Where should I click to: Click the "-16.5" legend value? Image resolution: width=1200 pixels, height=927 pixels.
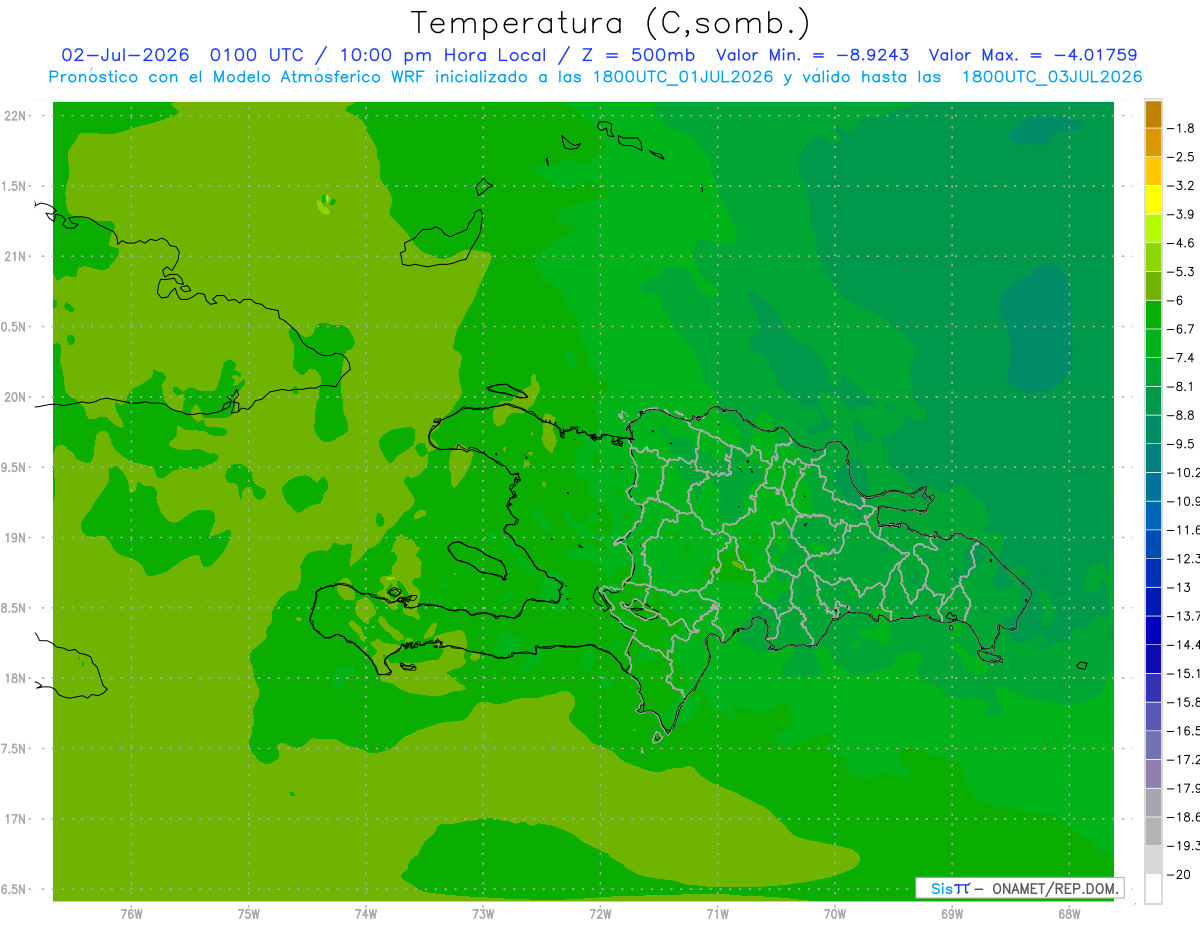(x=1183, y=731)
